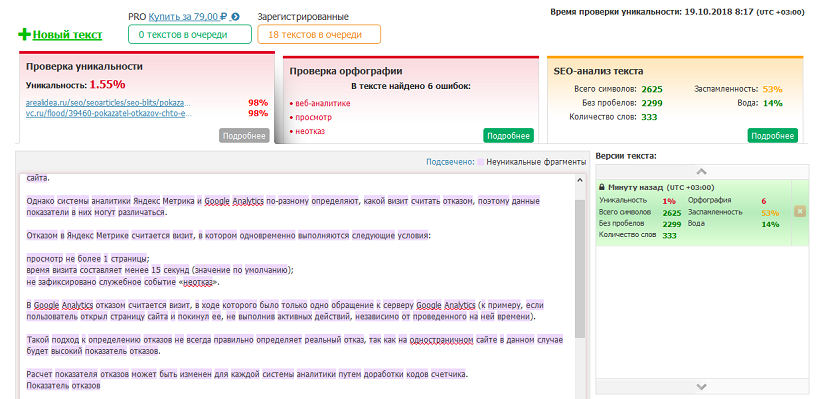Click down chevron in Версии текста list
The height and width of the screenshot is (399, 818).
(x=702, y=386)
